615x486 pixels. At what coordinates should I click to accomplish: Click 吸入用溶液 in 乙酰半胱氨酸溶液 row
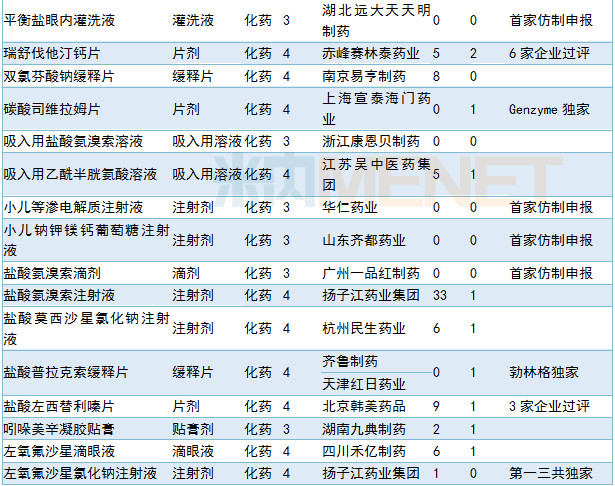point(207,174)
